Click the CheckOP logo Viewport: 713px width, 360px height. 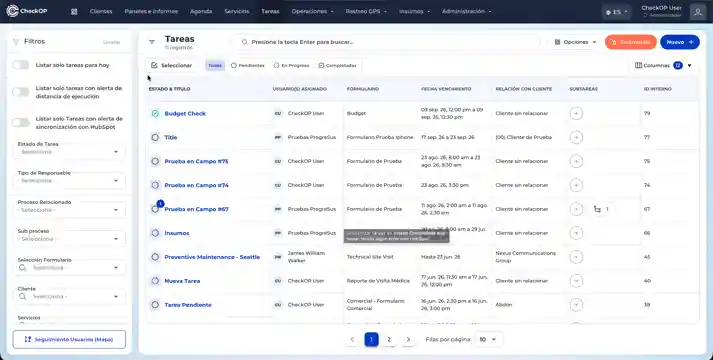click(x=26, y=11)
